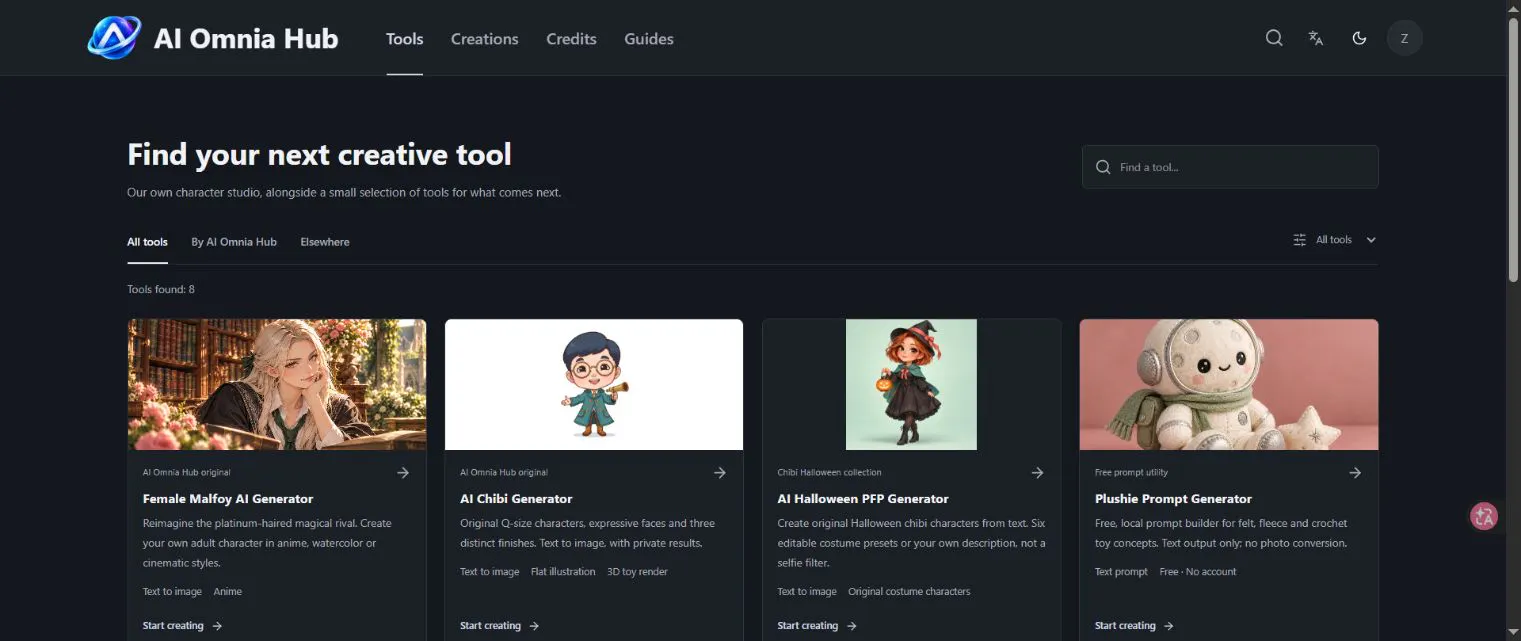The width and height of the screenshot is (1521, 641).
Task: Open the Guides nav item
Action: (649, 39)
